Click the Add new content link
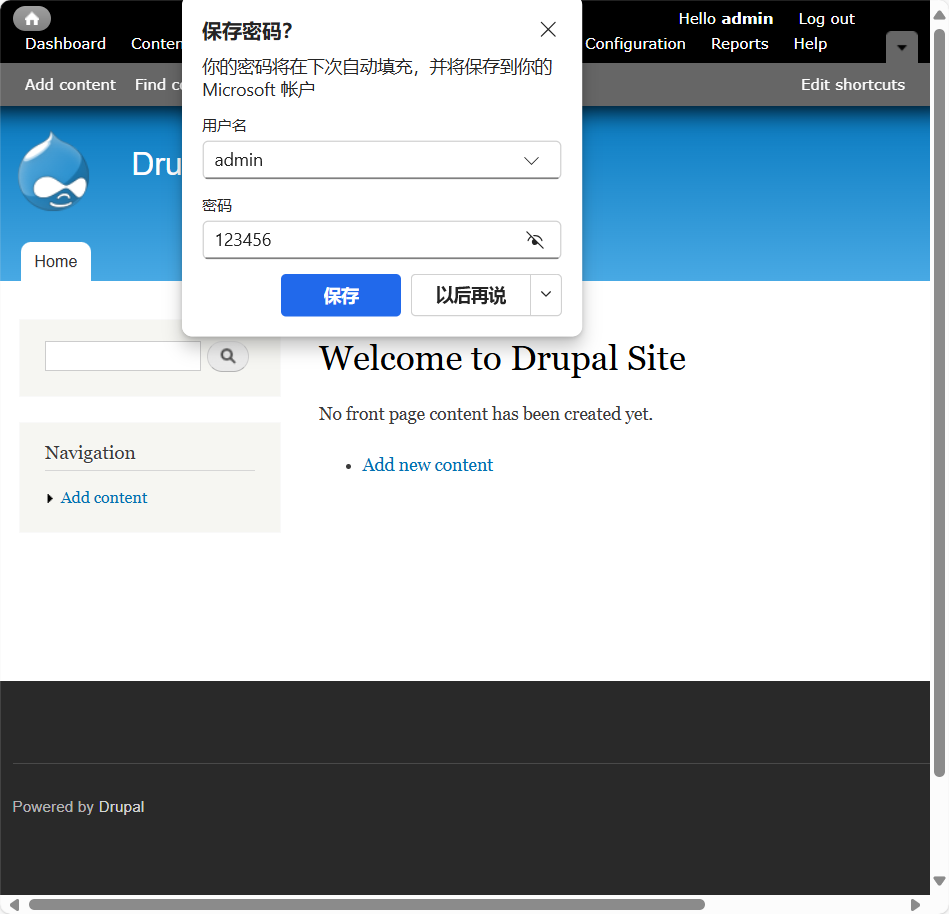Screen dimensions: 949x914 427,465
